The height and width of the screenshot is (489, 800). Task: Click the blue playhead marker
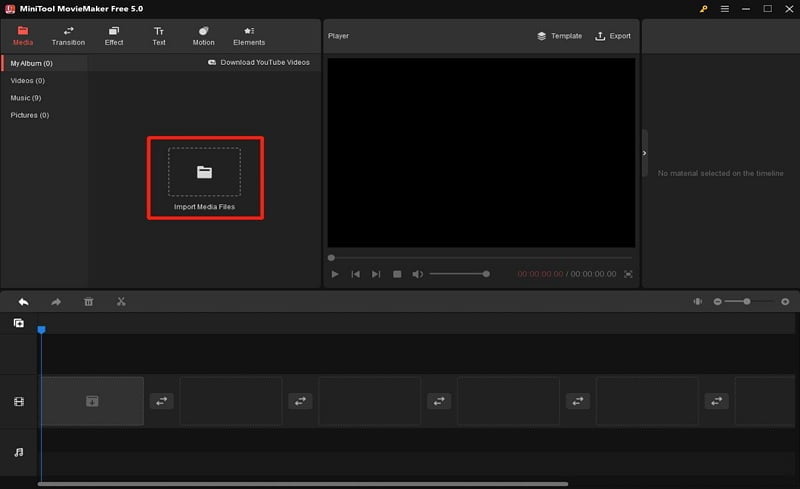(x=41, y=330)
